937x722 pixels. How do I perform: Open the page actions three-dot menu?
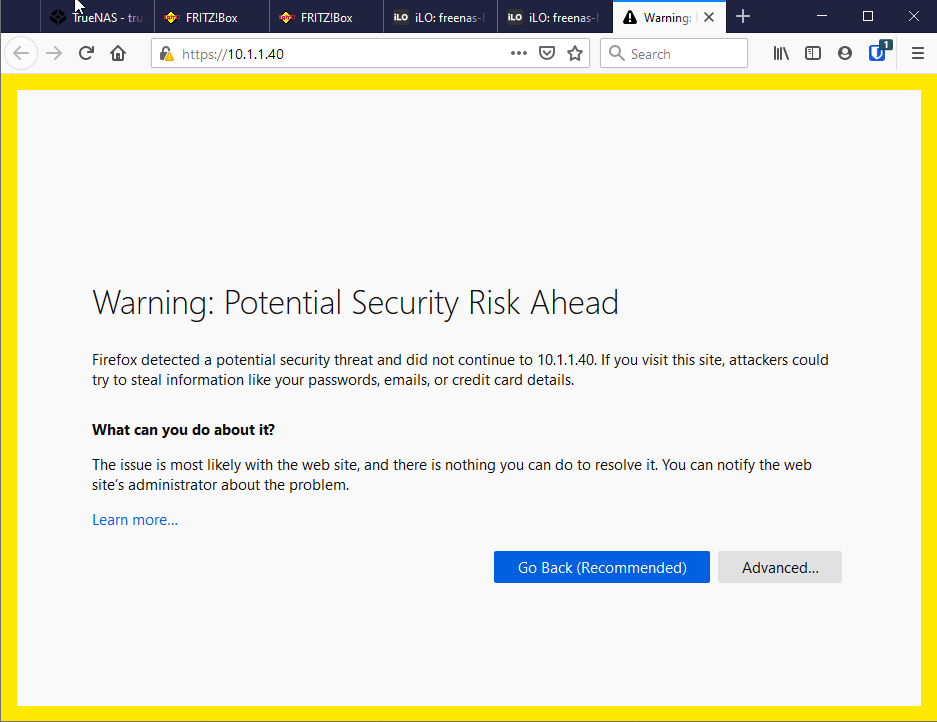[519, 54]
